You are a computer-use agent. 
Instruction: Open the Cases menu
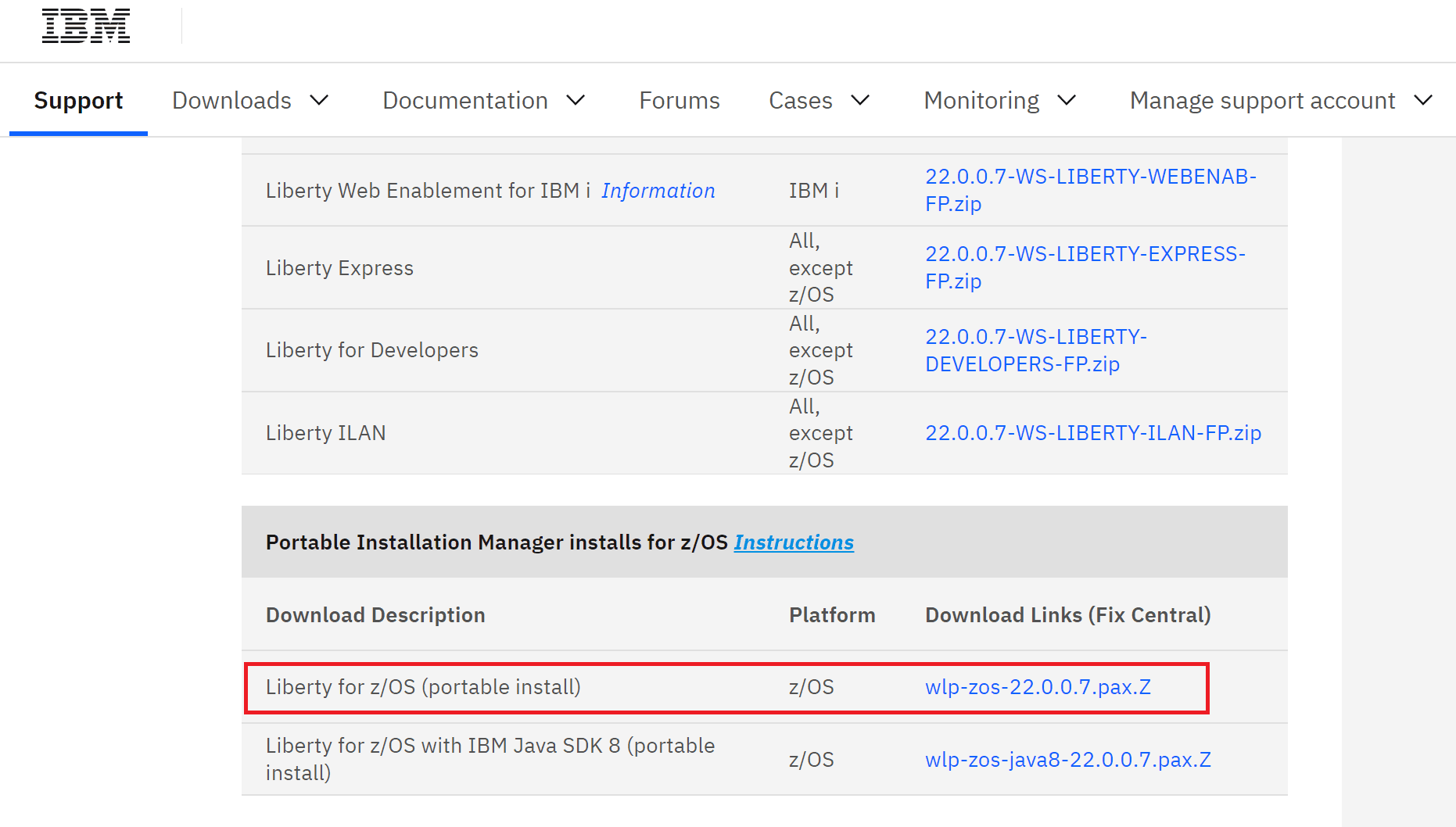pyautogui.click(x=800, y=101)
